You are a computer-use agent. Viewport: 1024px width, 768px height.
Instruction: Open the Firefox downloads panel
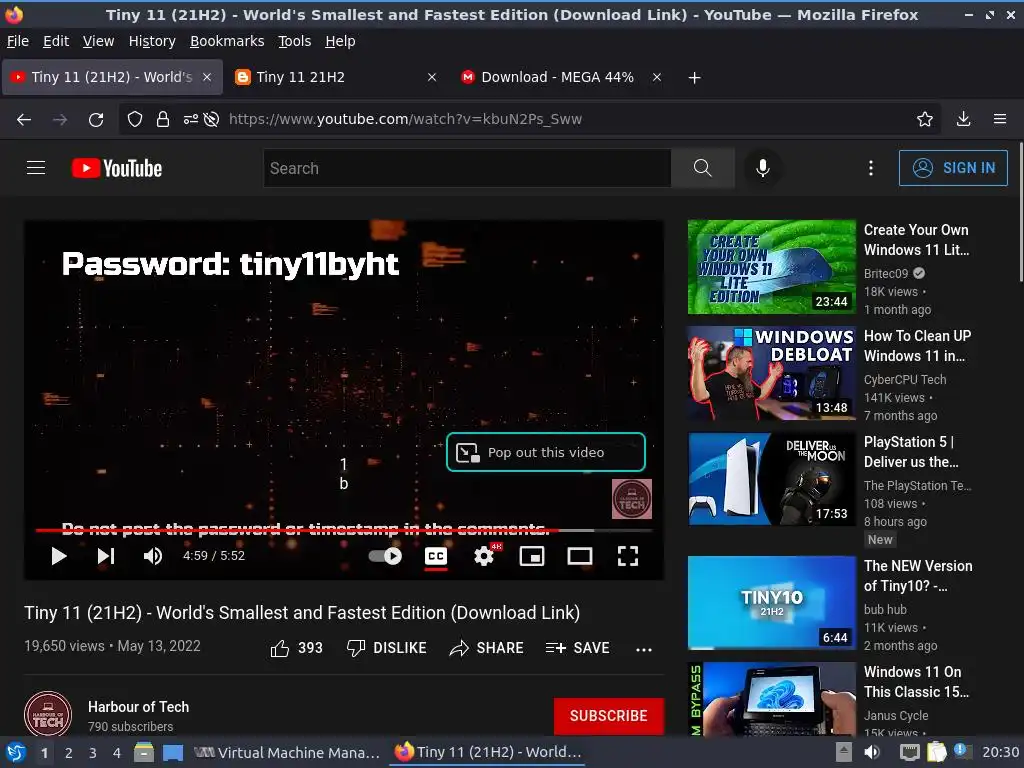tap(963, 119)
